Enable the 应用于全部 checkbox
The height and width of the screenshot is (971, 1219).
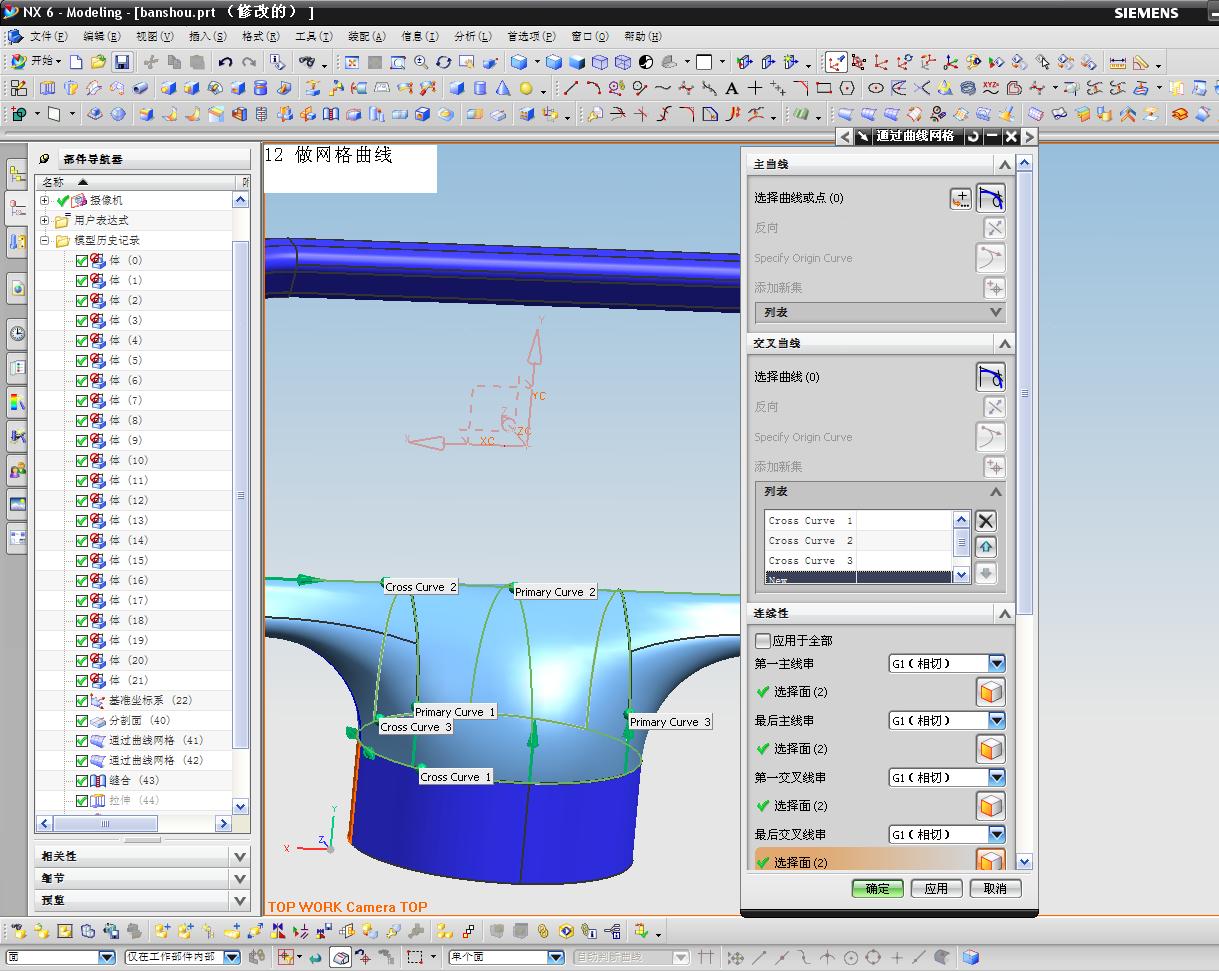(x=763, y=641)
